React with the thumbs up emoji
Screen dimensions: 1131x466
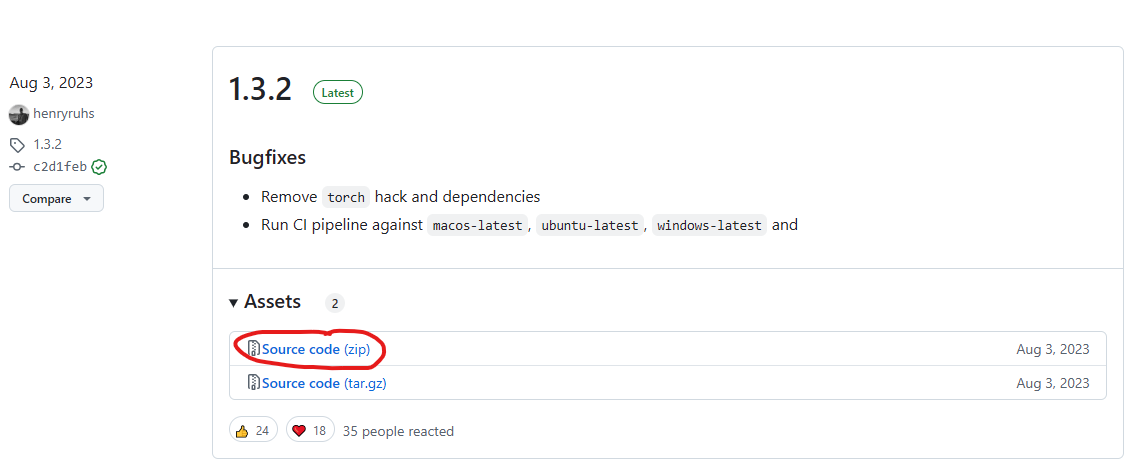point(252,431)
